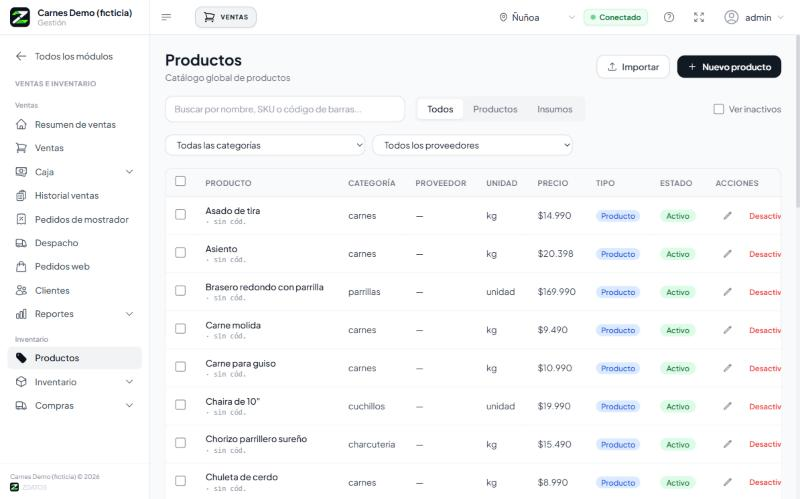Select Productos in the sidebar
Image resolution: width=800 pixels, height=499 pixels.
pos(74,358)
